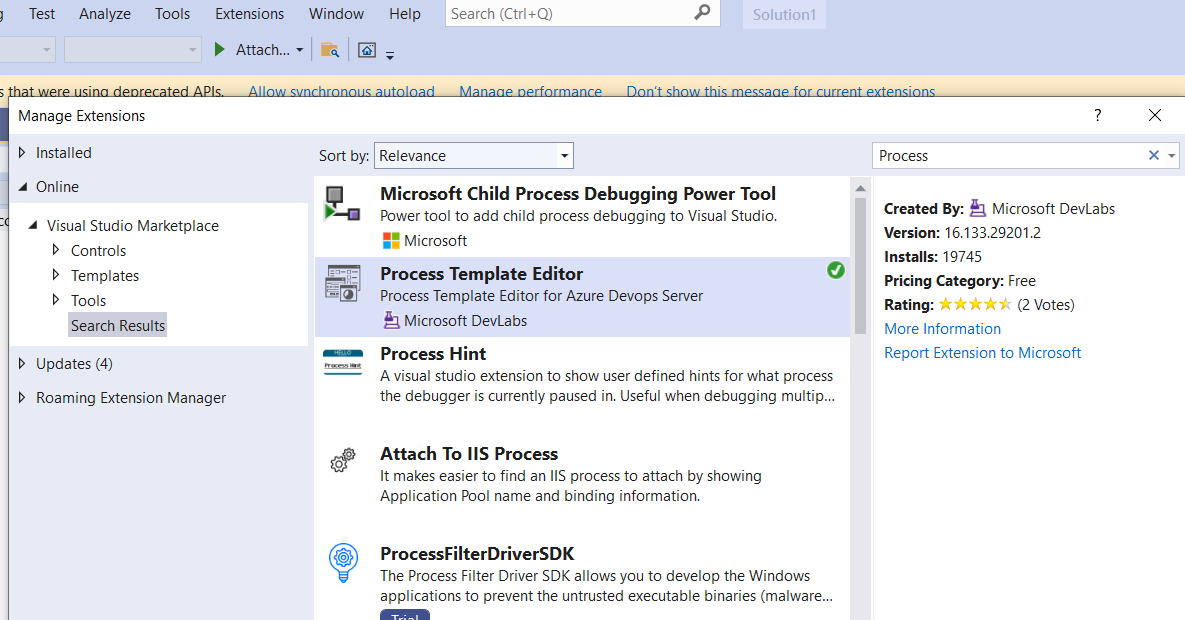Select the Process Hint result title

pyautogui.click(x=433, y=354)
